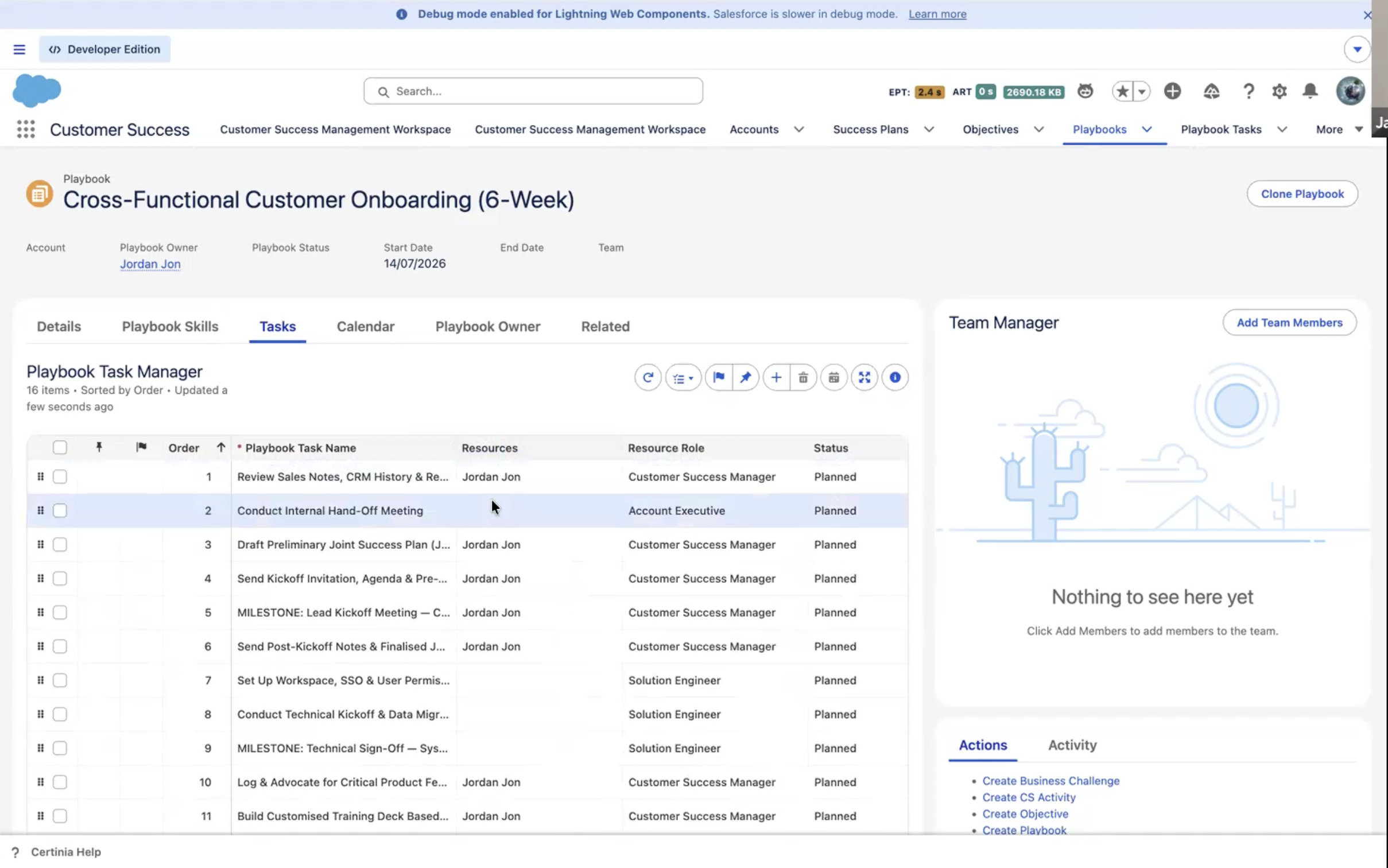Open the favorites list dropdown arrow
This screenshot has width=1388, height=868.
[x=1142, y=91]
